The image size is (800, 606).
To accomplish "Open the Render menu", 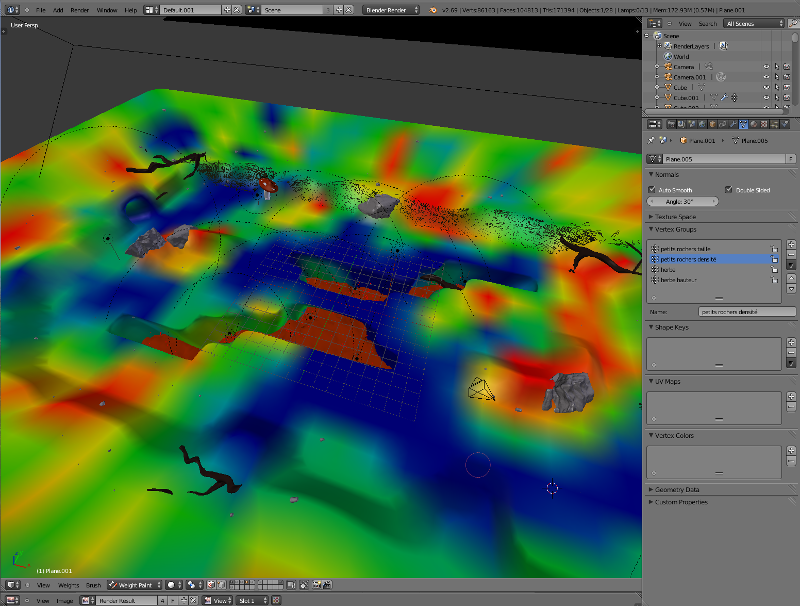I will point(80,10).
